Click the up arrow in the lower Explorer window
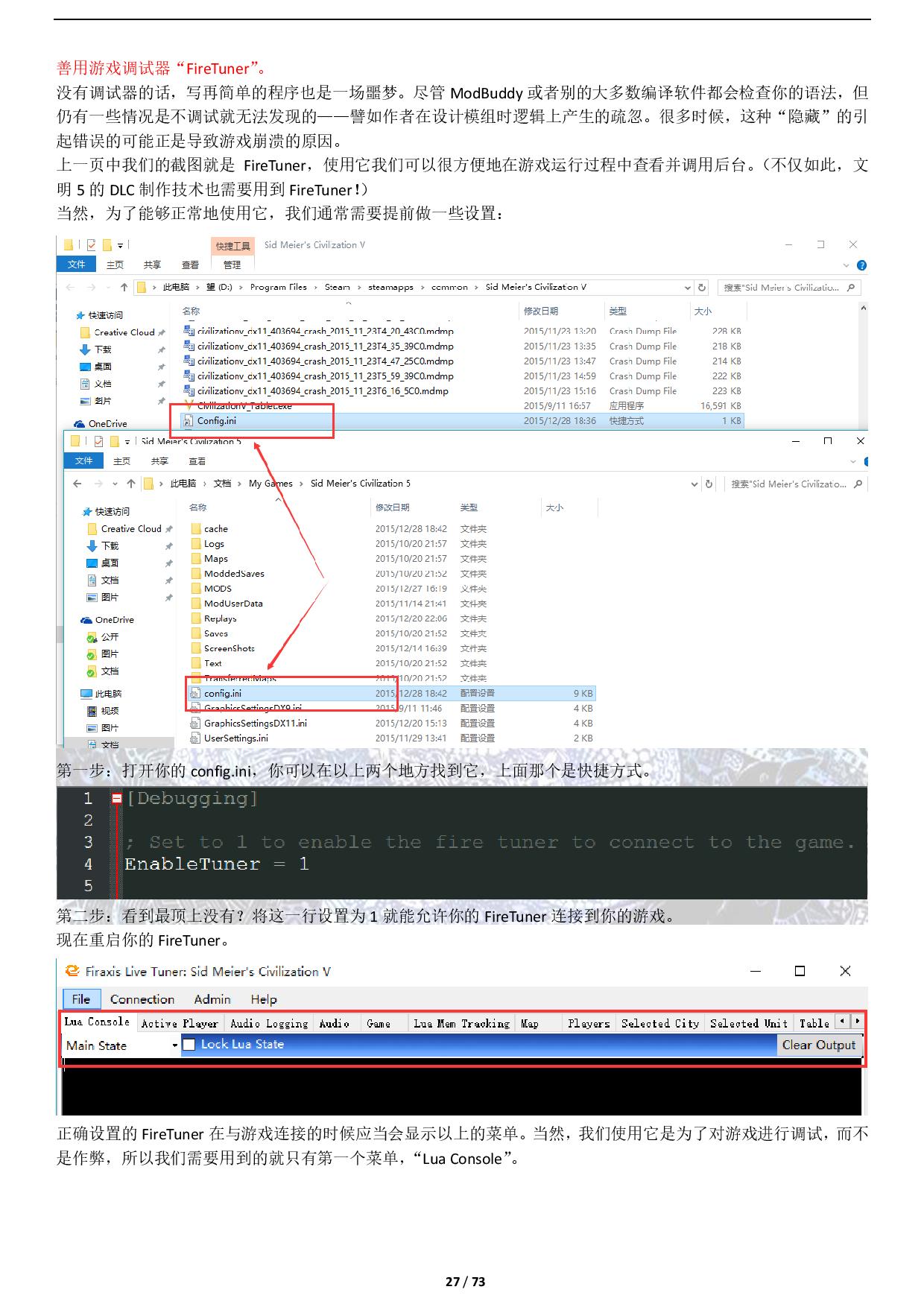The width and height of the screenshot is (924, 1307). (131, 484)
